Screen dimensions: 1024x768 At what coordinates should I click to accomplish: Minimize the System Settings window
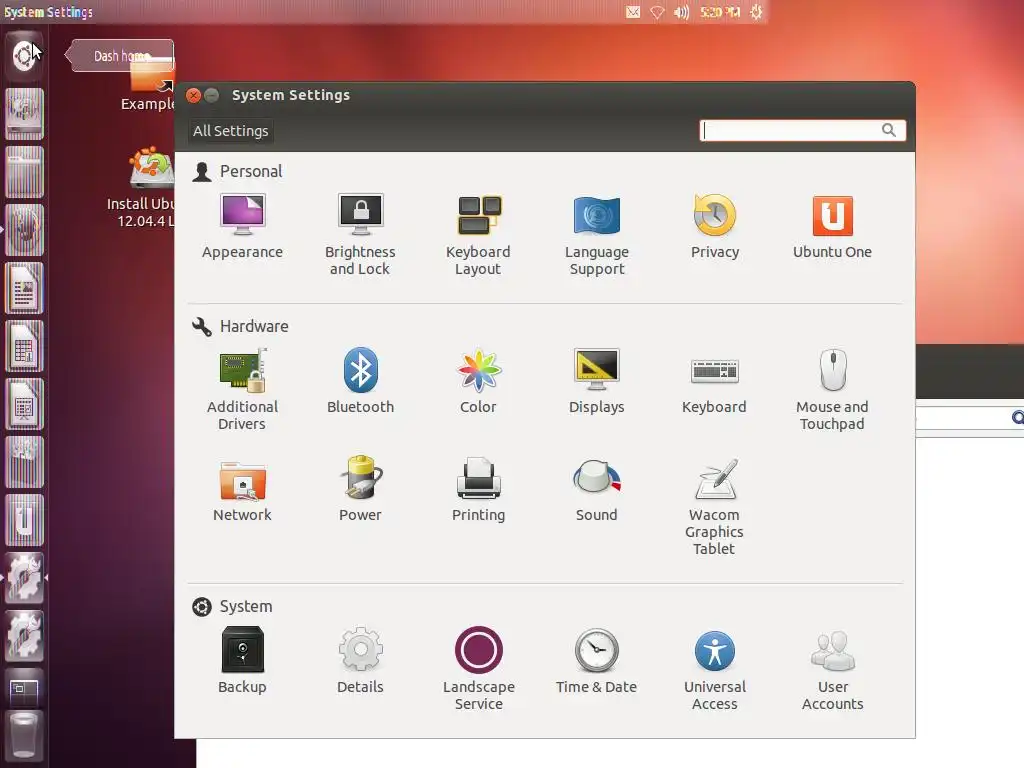tap(212, 95)
